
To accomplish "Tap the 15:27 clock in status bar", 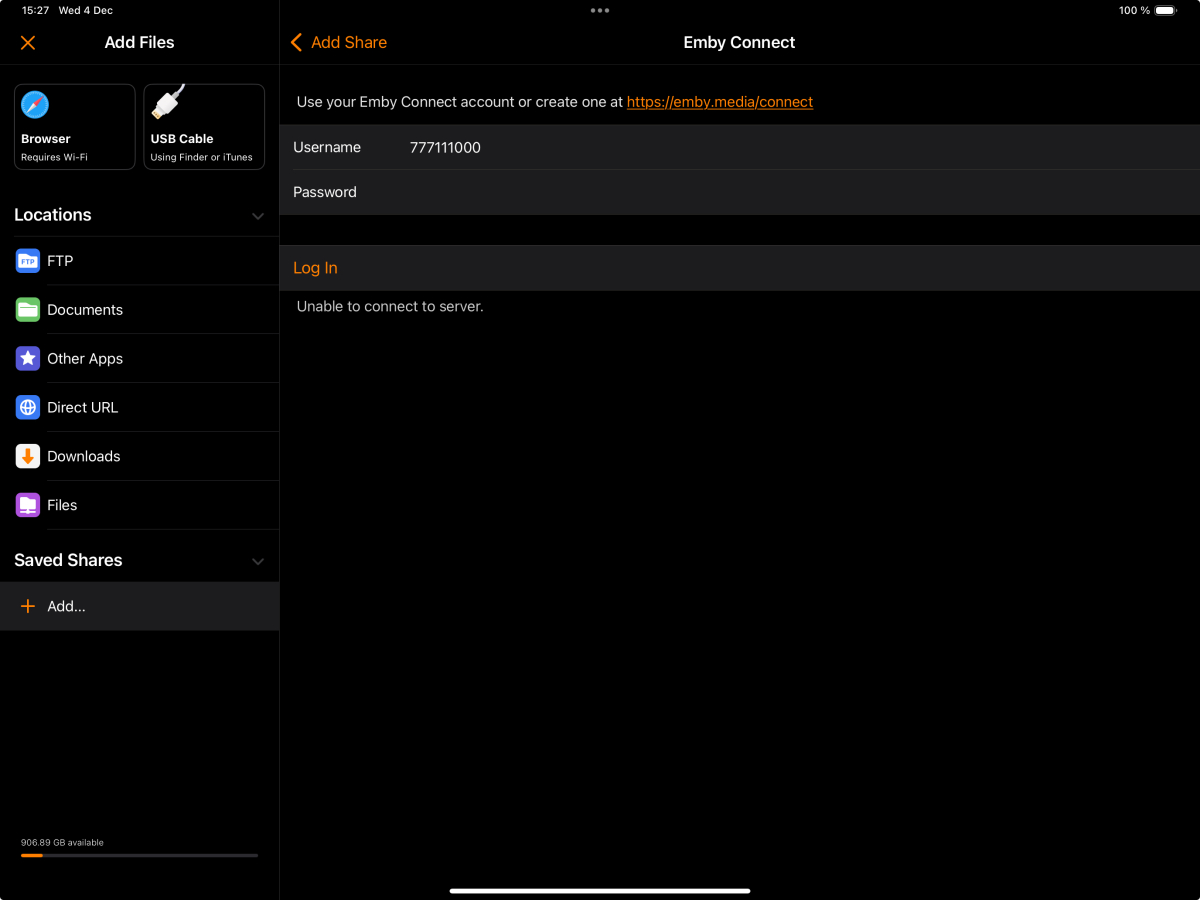I will (35, 10).
